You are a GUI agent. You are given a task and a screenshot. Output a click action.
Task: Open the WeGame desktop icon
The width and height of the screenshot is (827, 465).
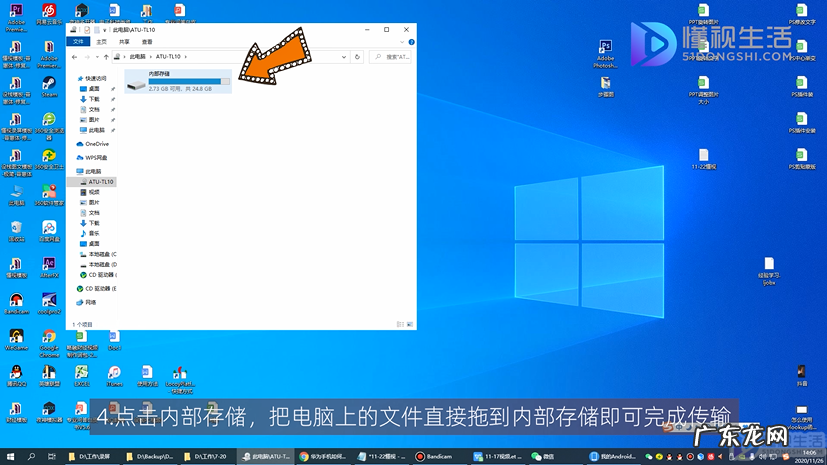(x=16, y=340)
